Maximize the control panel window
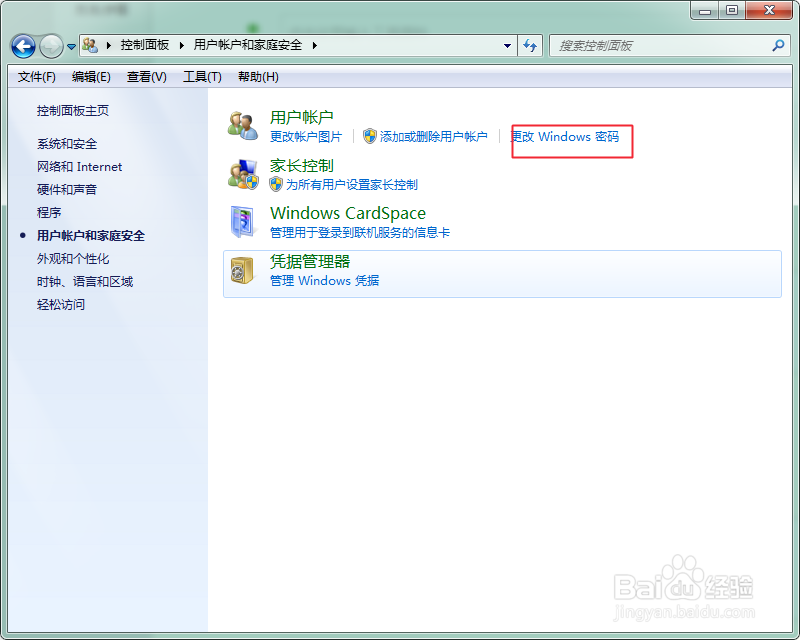 732,10
